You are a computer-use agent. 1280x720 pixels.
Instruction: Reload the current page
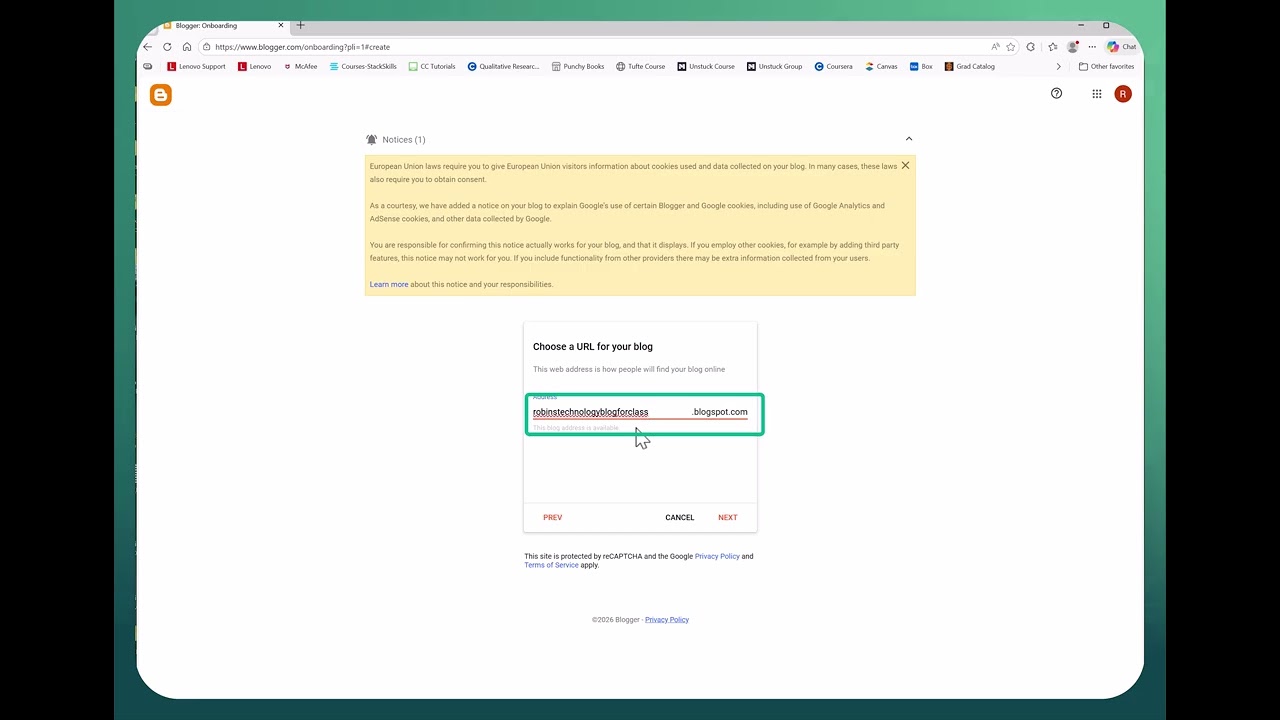167,47
